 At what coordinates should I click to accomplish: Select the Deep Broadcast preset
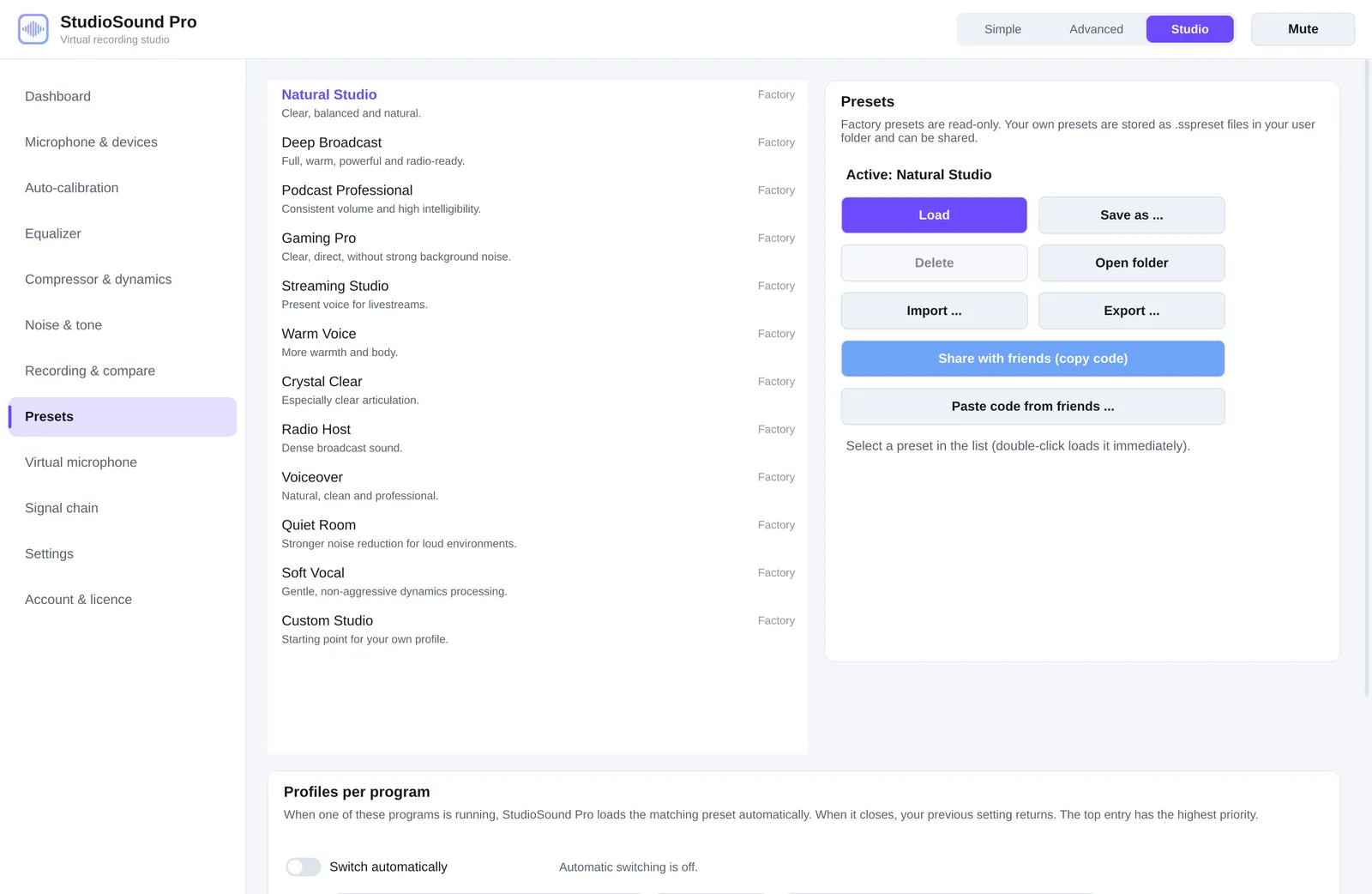pyautogui.click(x=538, y=152)
